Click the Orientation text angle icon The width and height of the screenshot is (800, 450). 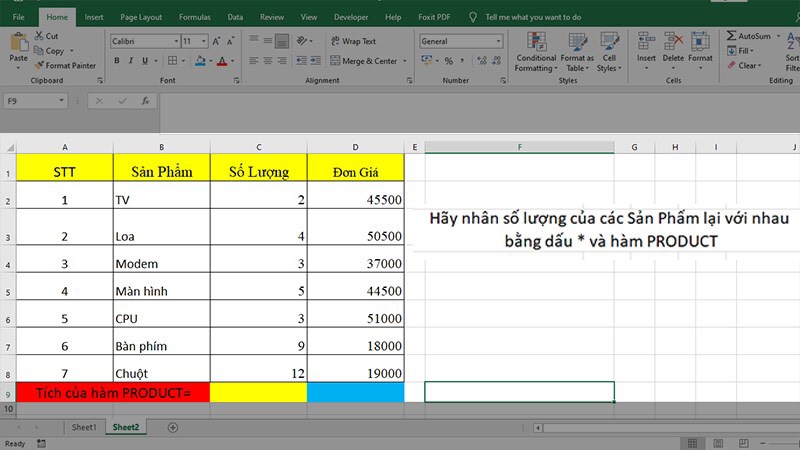coord(302,41)
